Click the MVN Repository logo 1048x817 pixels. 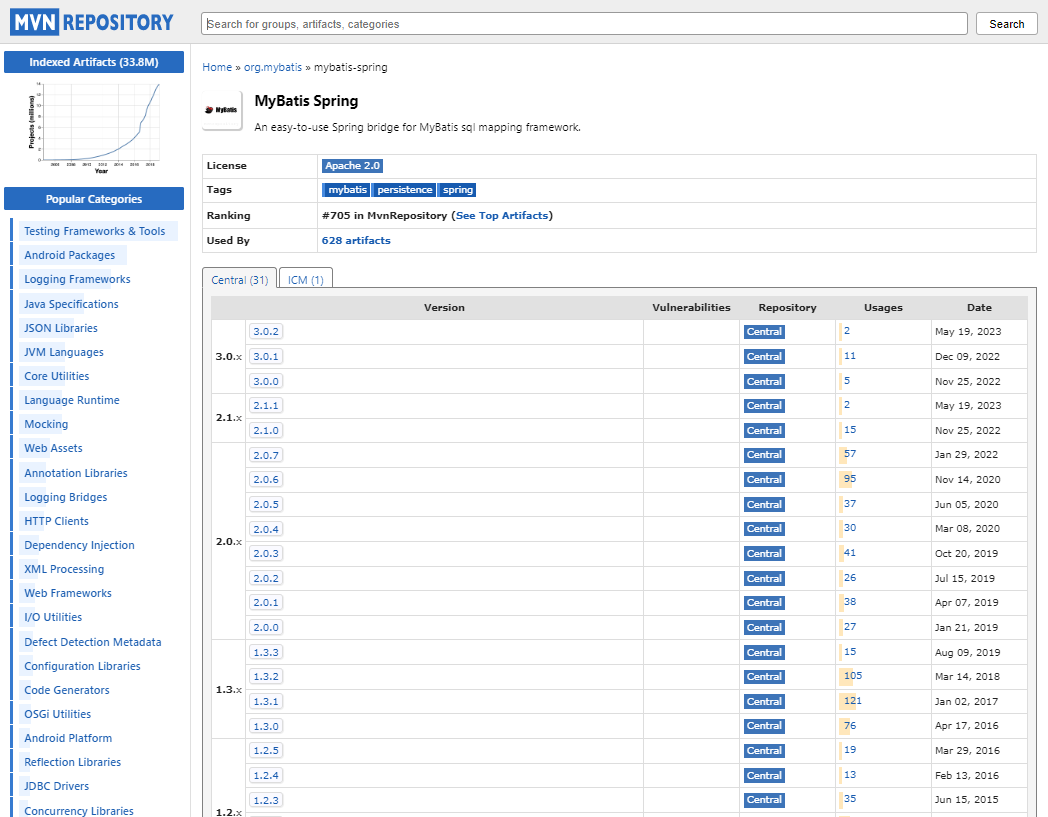click(92, 23)
